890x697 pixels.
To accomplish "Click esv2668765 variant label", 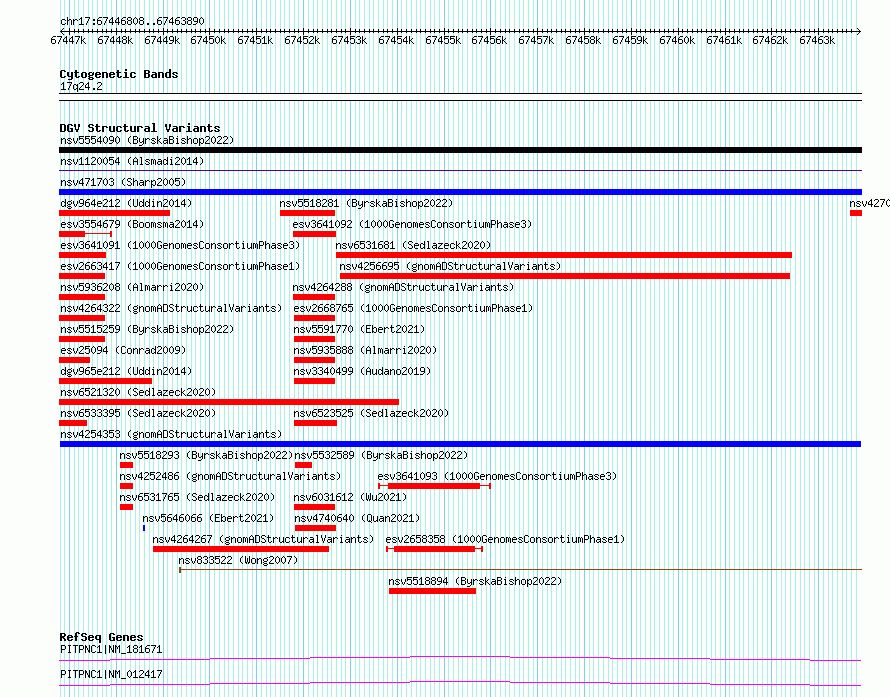I will click(413, 308).
